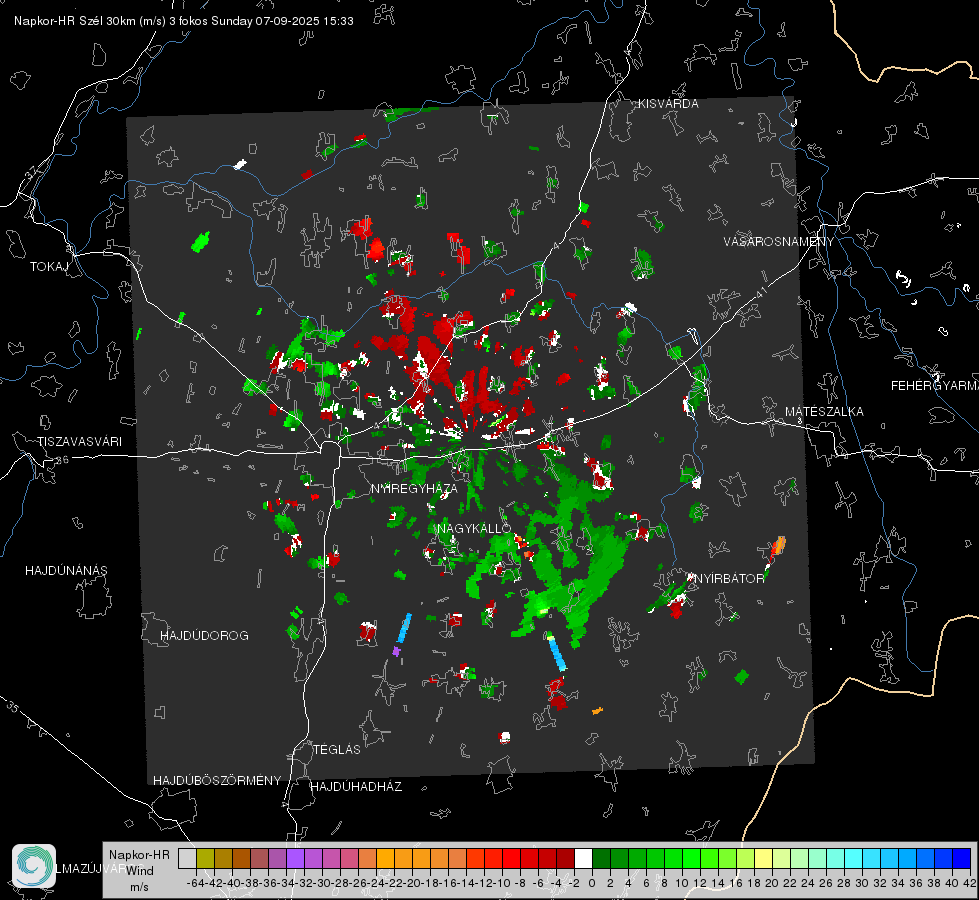Click the VÁSÁROSNAMÉNY label
Image resolution: width=979 pixels, height=900 pixels.
coord(779,241)
